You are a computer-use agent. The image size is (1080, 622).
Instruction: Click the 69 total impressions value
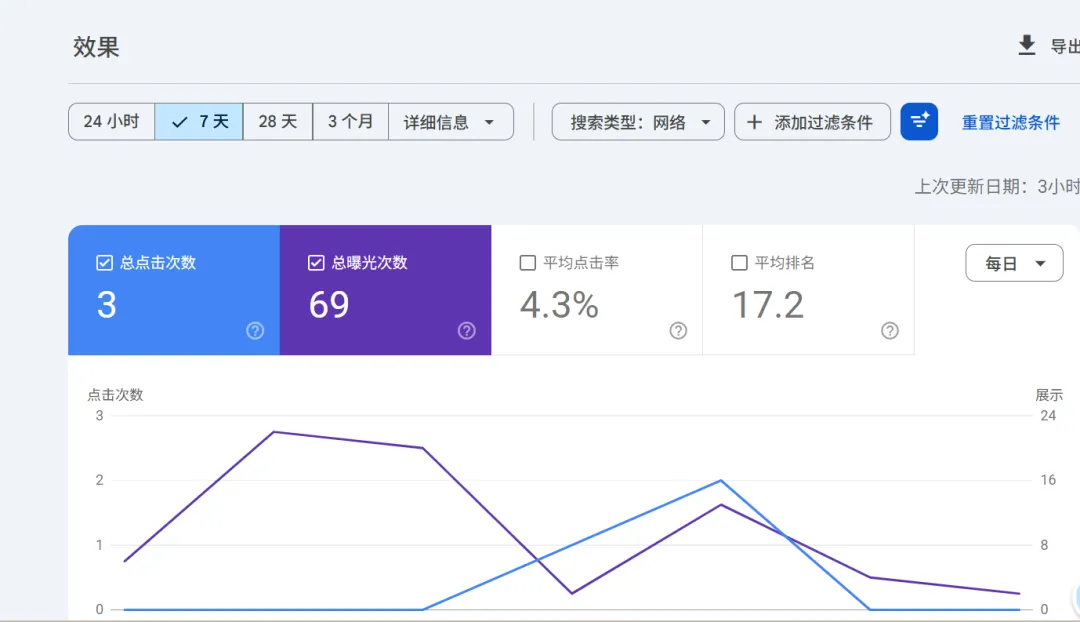329,304
